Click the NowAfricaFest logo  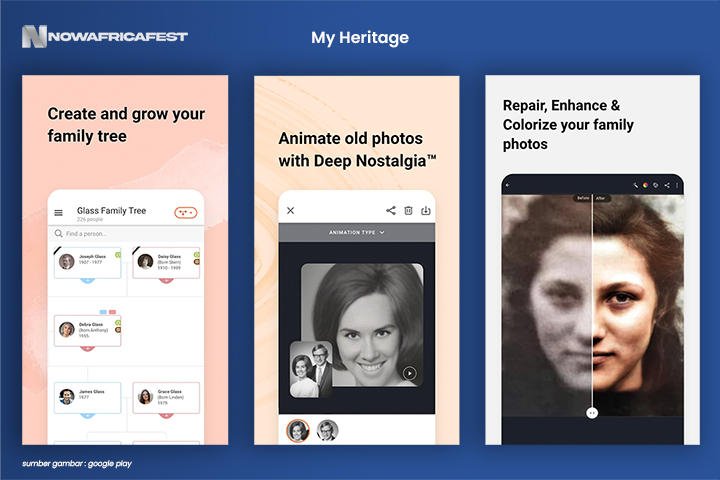tap(105, 36)
